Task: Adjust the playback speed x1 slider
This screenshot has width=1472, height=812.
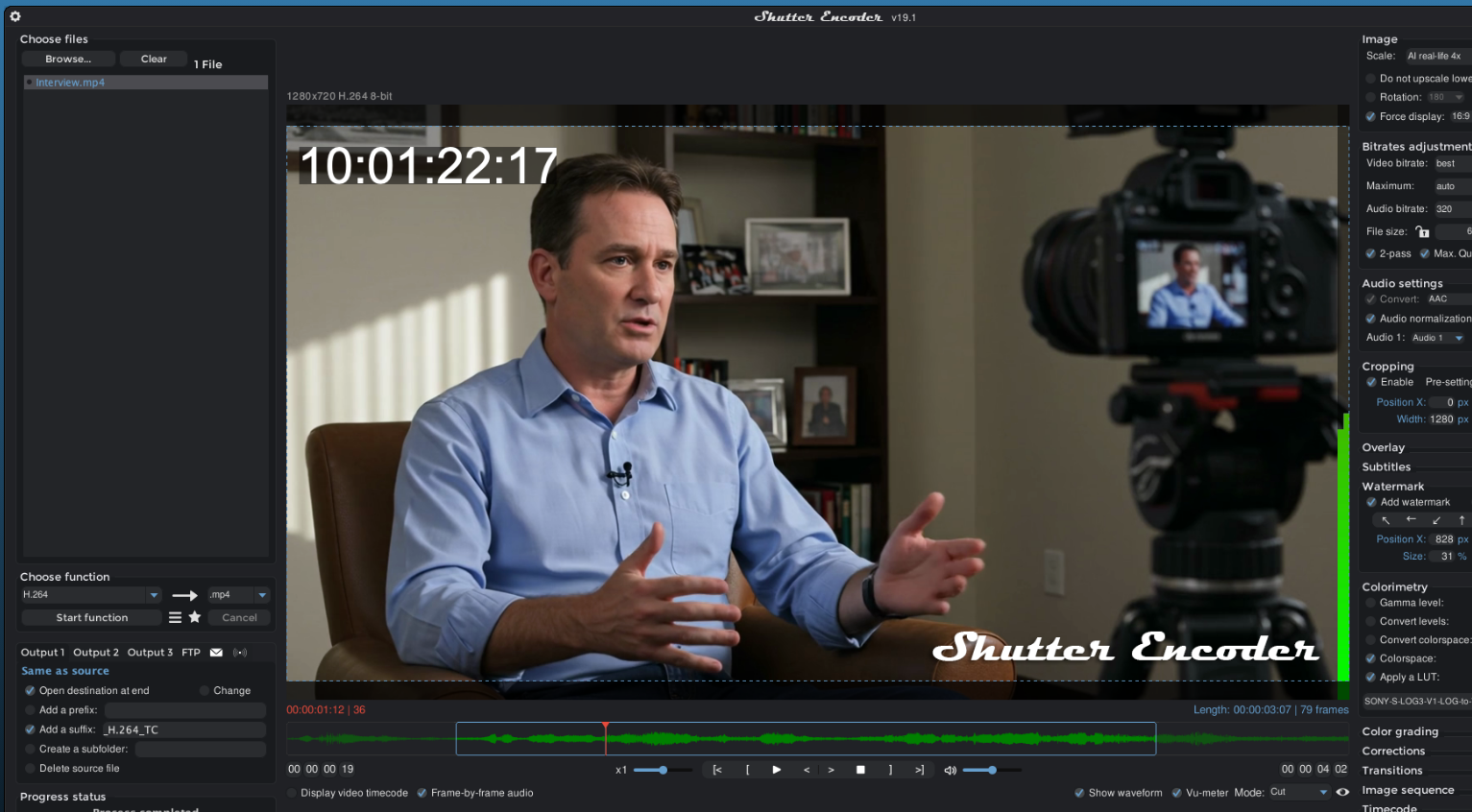Action: pyautogui.click(x=662, y=769)
